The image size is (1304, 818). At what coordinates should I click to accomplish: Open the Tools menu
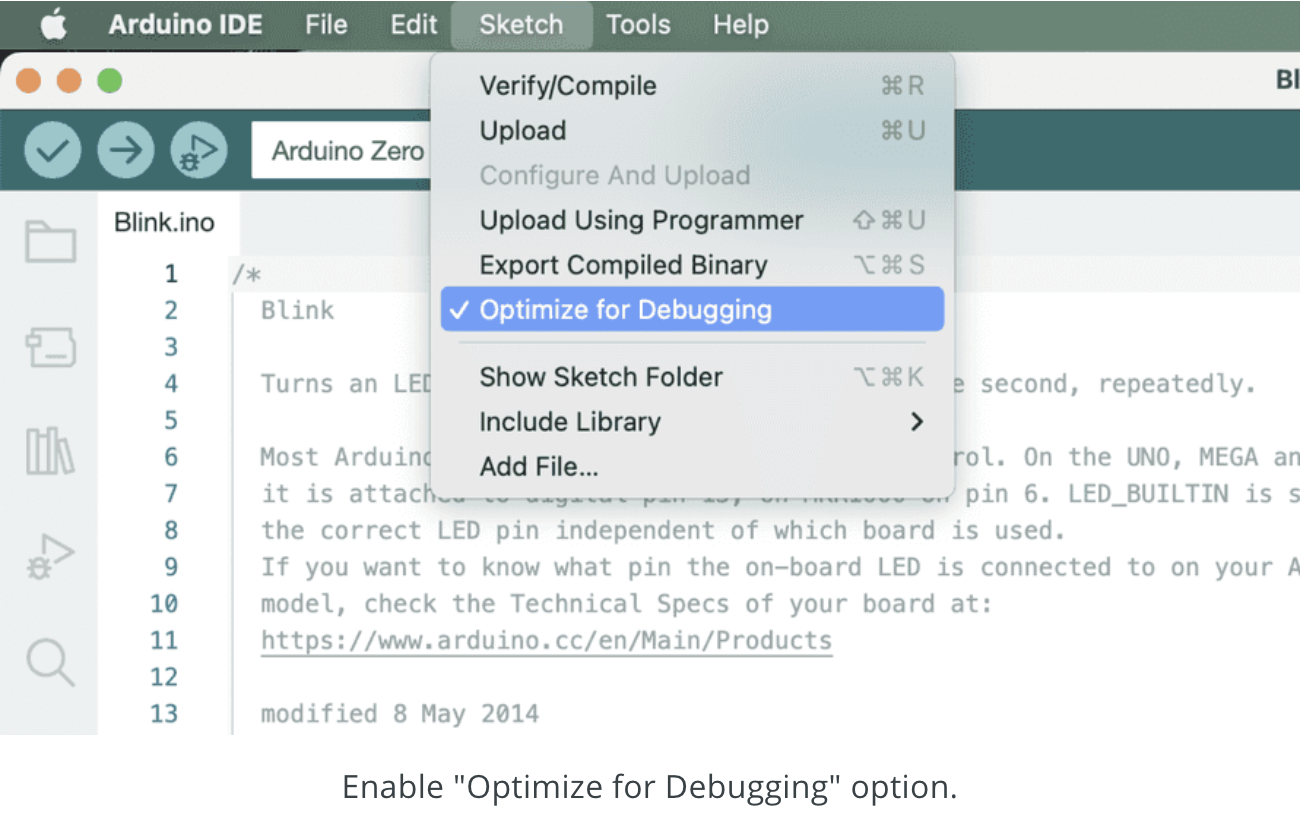pyautogui.click(x=640, y=25)
